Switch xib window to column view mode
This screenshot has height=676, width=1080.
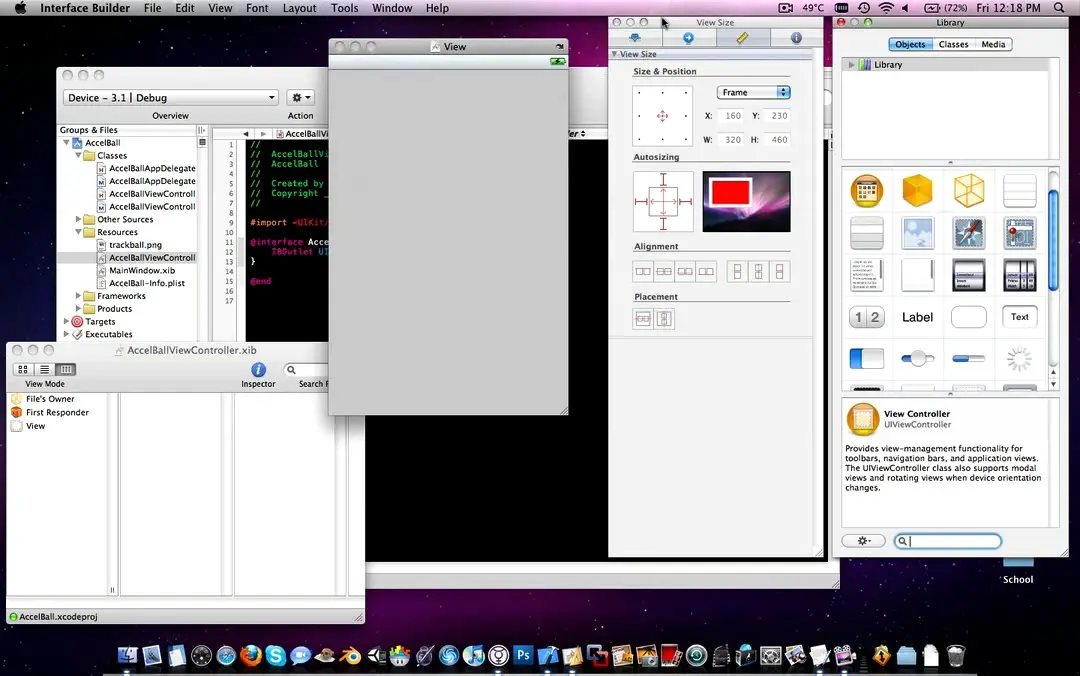point(66,370)
